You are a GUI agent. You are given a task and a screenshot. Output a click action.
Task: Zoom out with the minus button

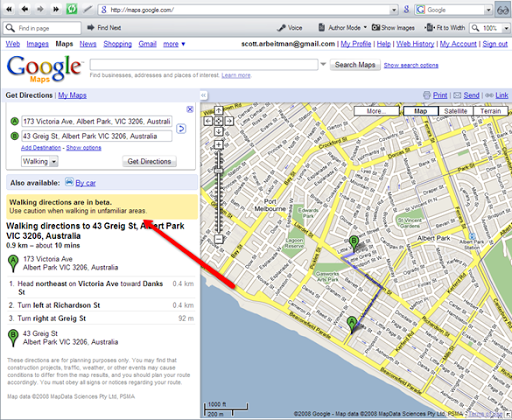(218, 239)
